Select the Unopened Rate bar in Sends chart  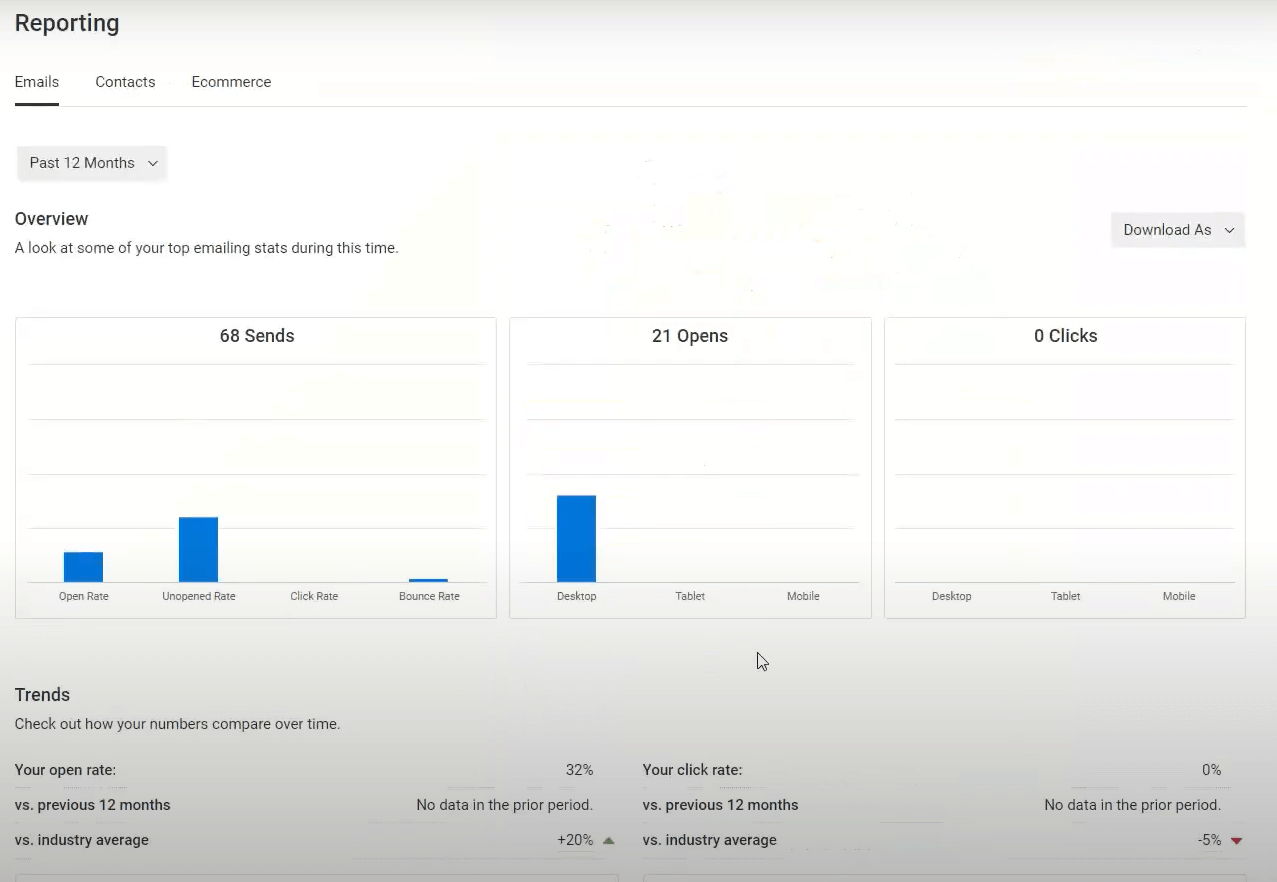coord(198,549)
